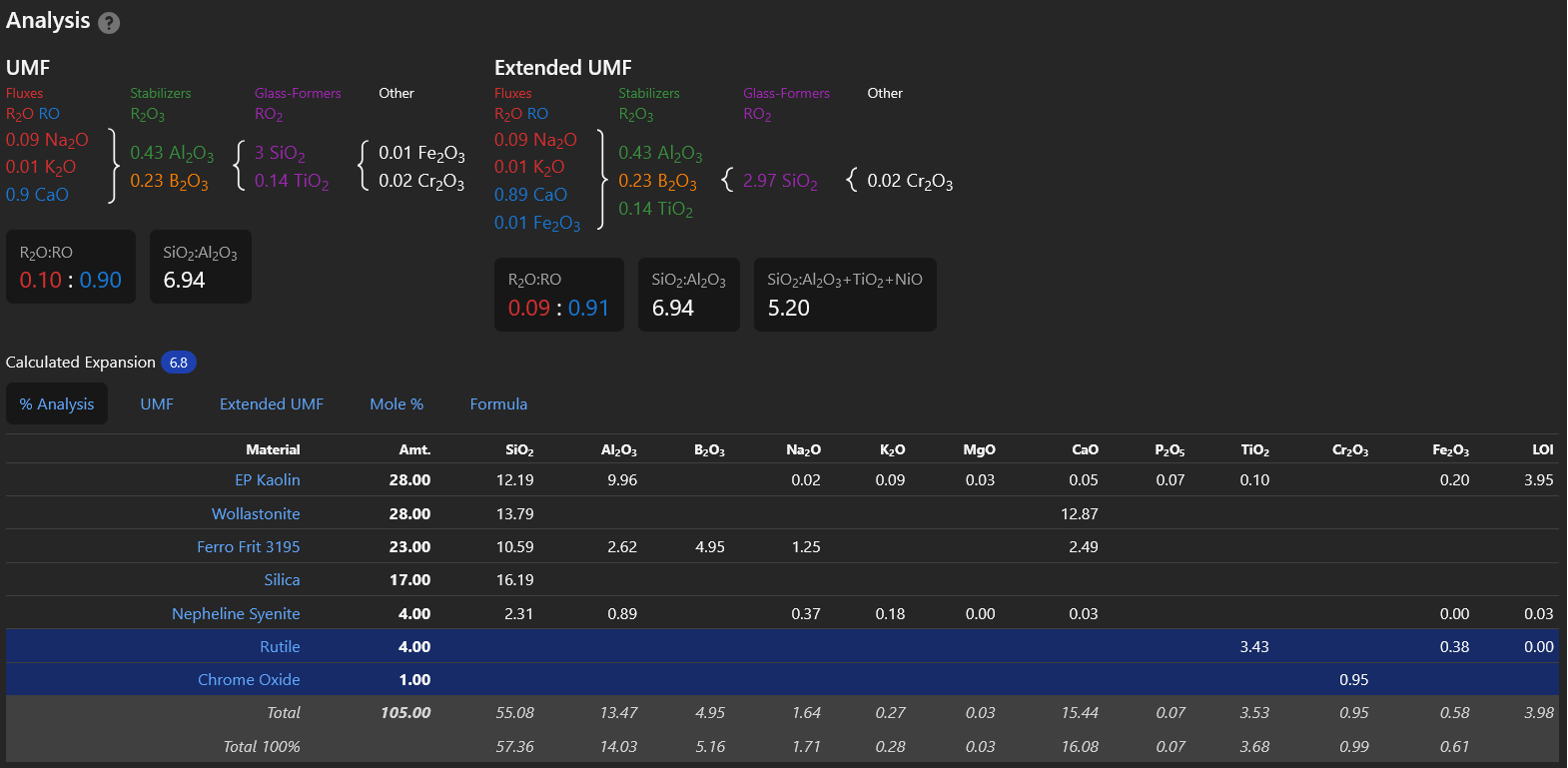Screen dimensions: 1568x768
Task: Click the CaO column header
Action: (1085, 450)
